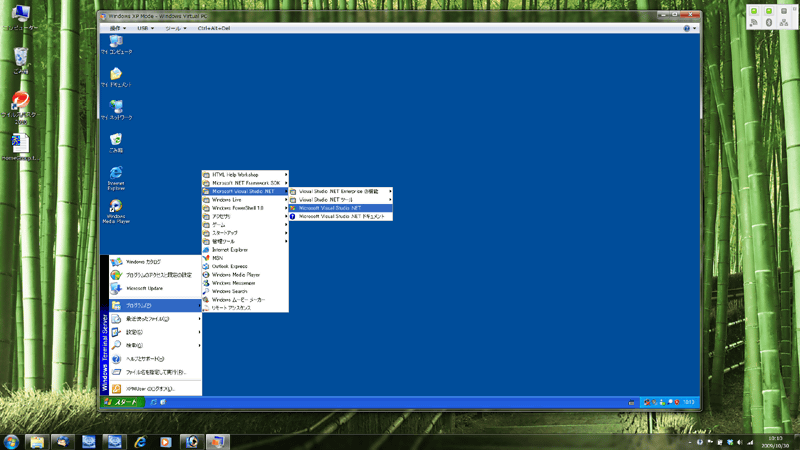
Task: Open Help and Support in start menu
Action: click(x=156, y=359)
